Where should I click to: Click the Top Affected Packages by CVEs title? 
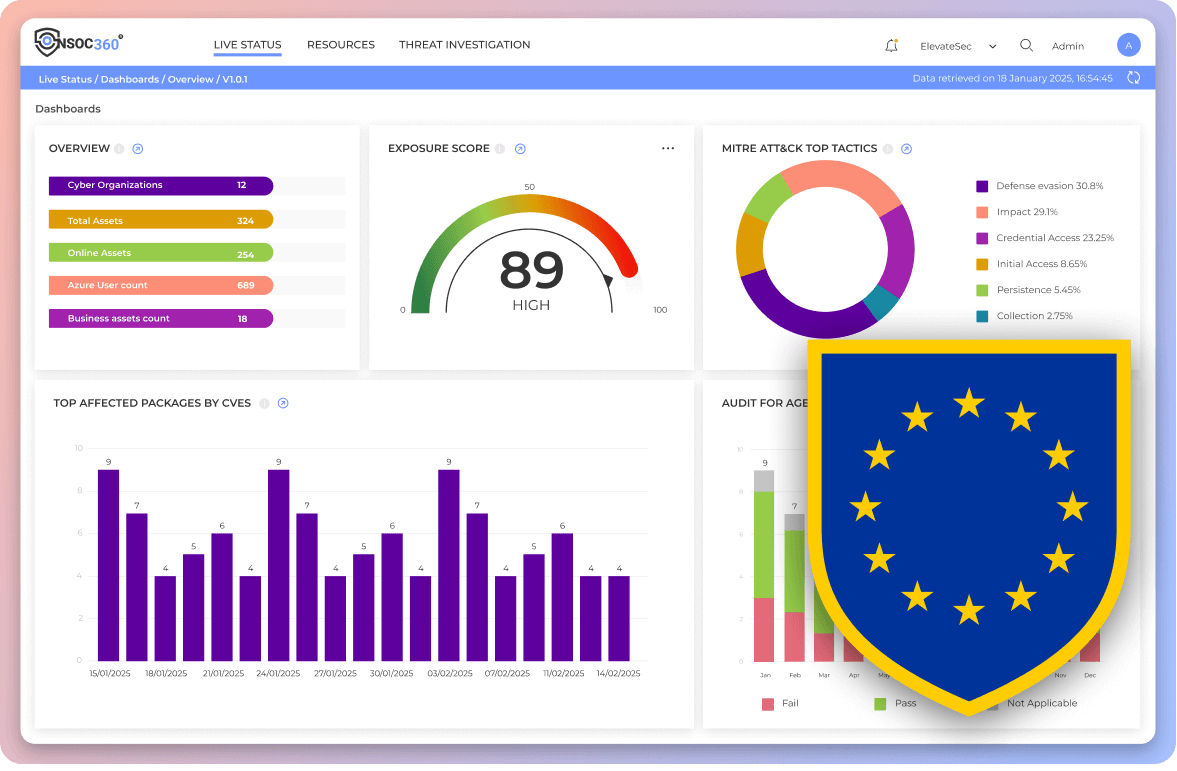[152, 403]
